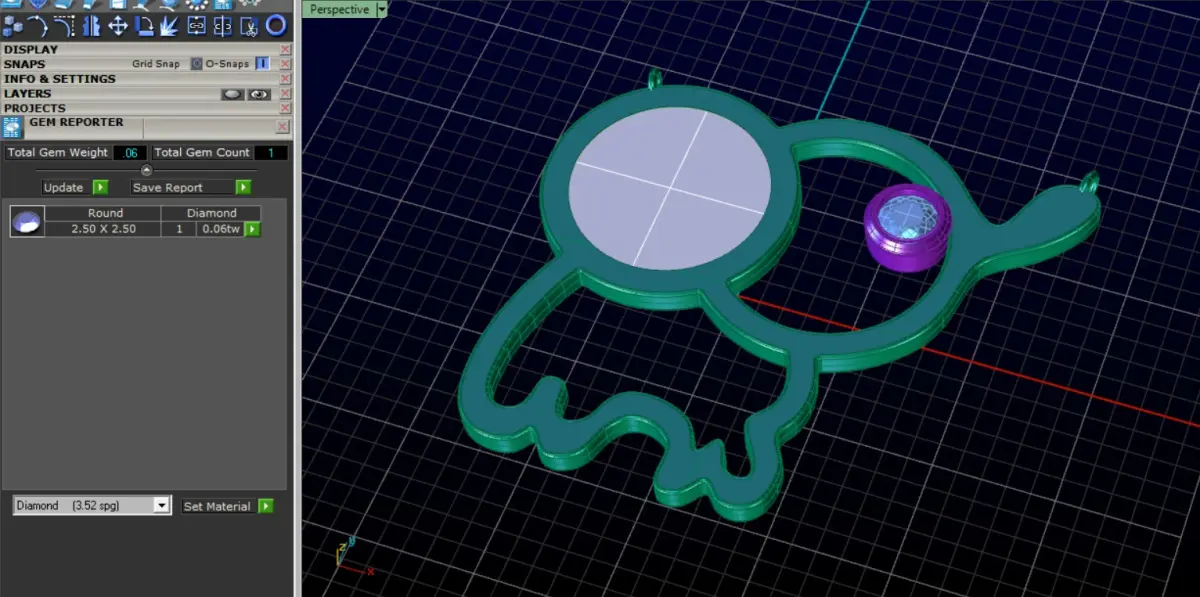Image resolution: width=1200 pixels, height=597 pixels.
Task: Select the blue ring torus tool
Action: point(276,26)
